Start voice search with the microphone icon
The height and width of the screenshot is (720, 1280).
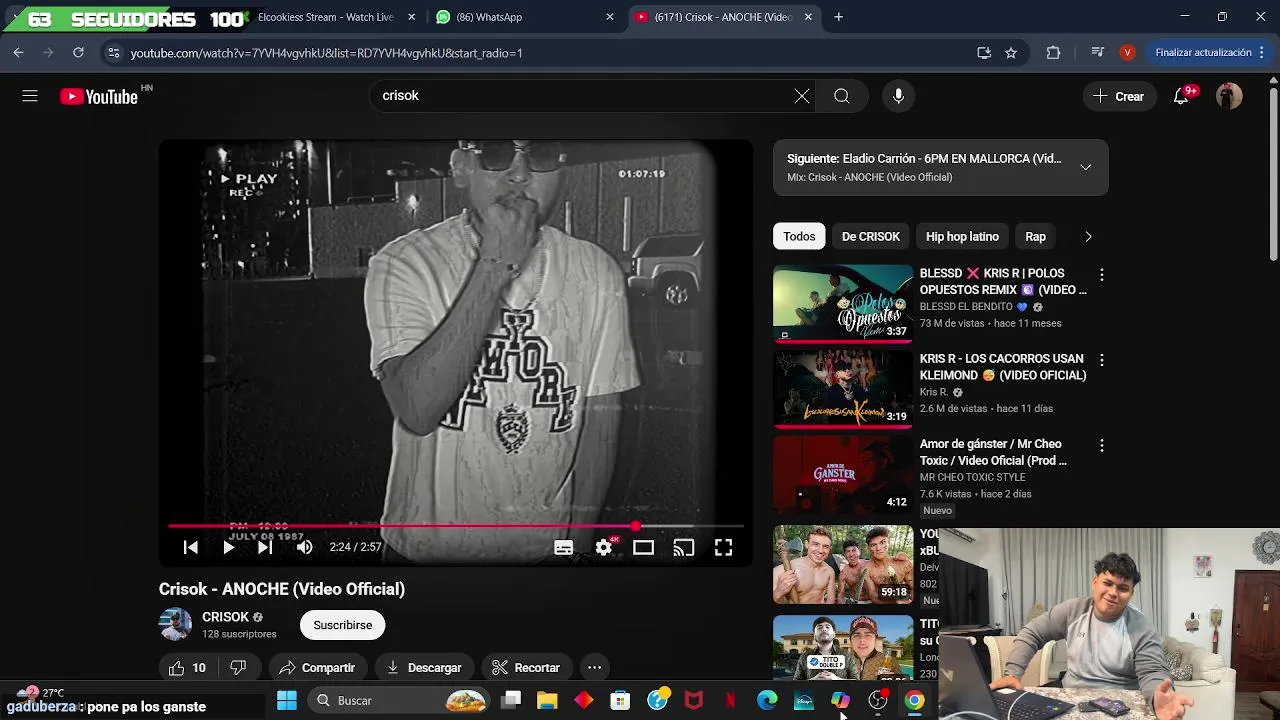[898, 96]
